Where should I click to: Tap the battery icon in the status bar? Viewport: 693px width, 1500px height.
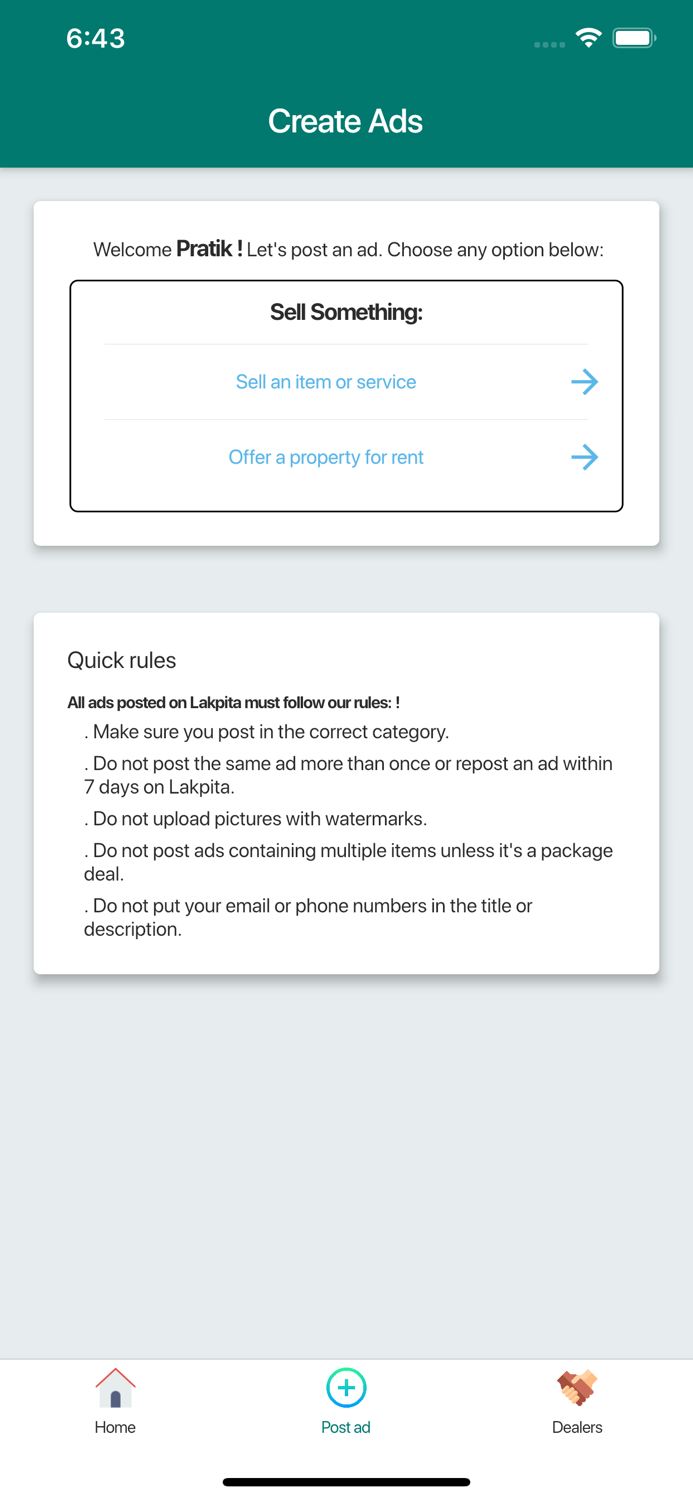coord(634,39)
